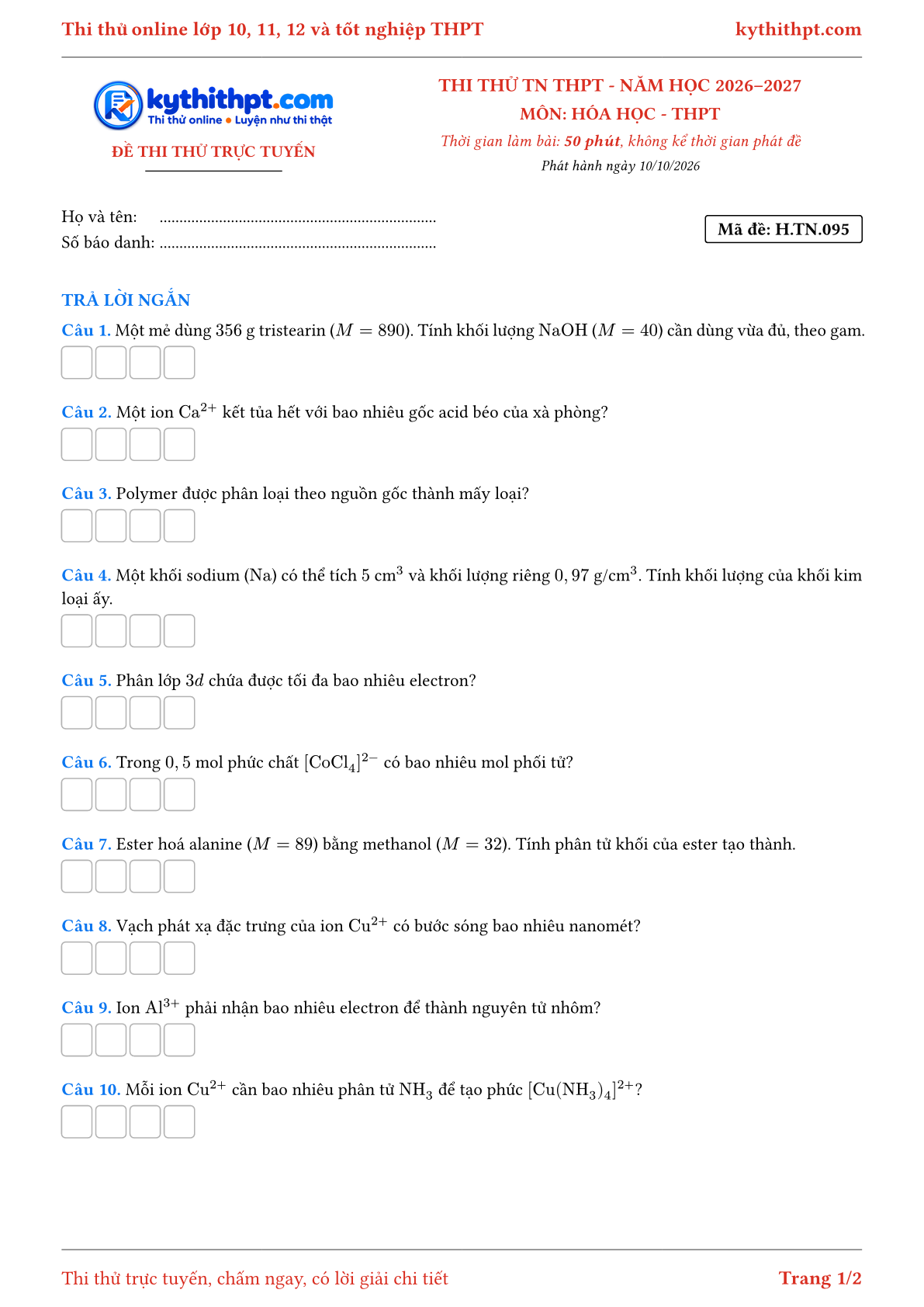924x1307 pixels.
Task: Click the Trang 1/2 page indicator
Action: tap(820, 1278)
